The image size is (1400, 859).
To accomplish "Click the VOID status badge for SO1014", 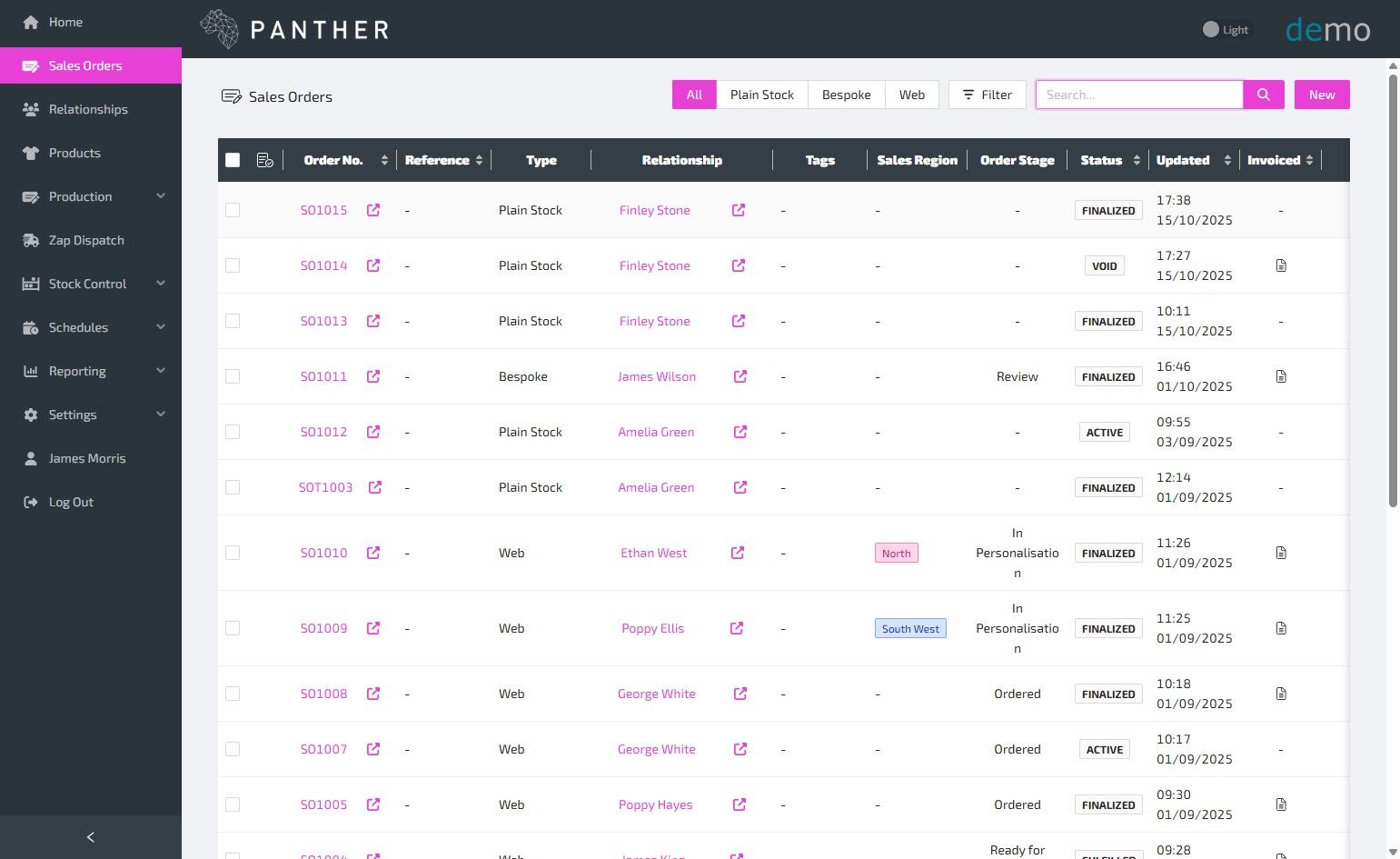I will [x=1105, y=265].
